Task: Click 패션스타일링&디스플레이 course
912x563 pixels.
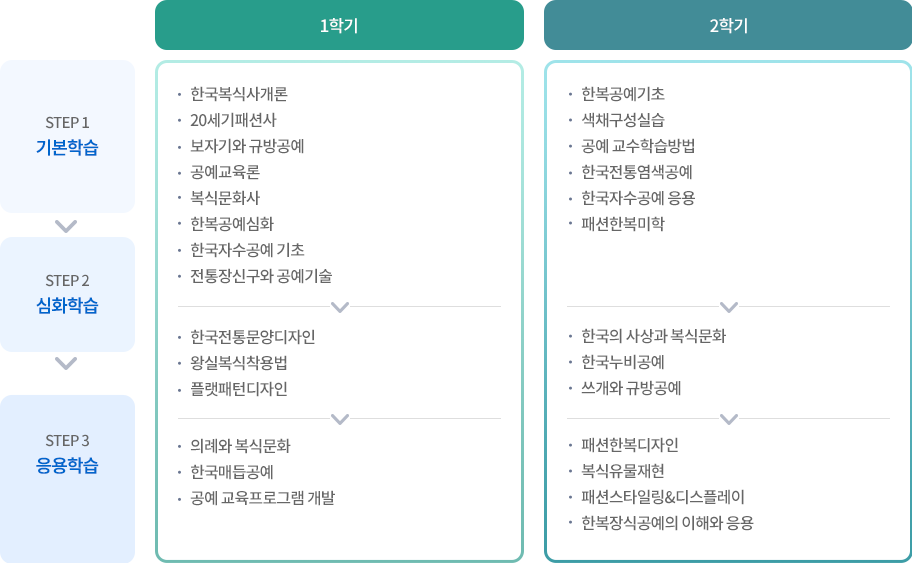Action: click(x=663, y=497)
